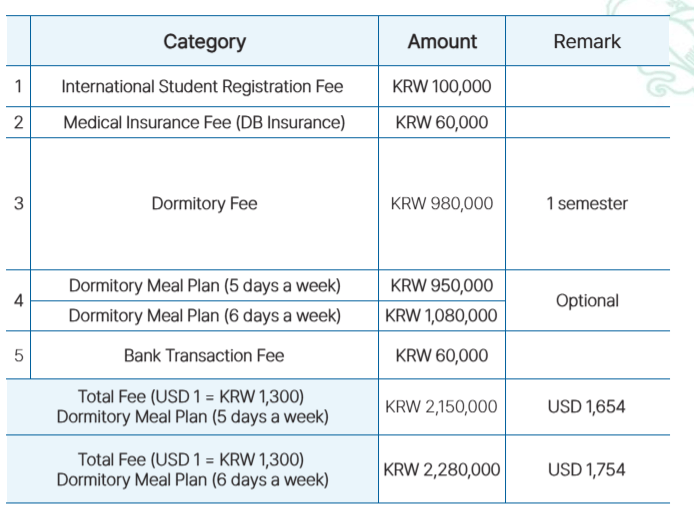Click the KRW 980,000 amount cell
This screenshot has height=520, width=694.
pyautogui.click(x=441, y=204)
